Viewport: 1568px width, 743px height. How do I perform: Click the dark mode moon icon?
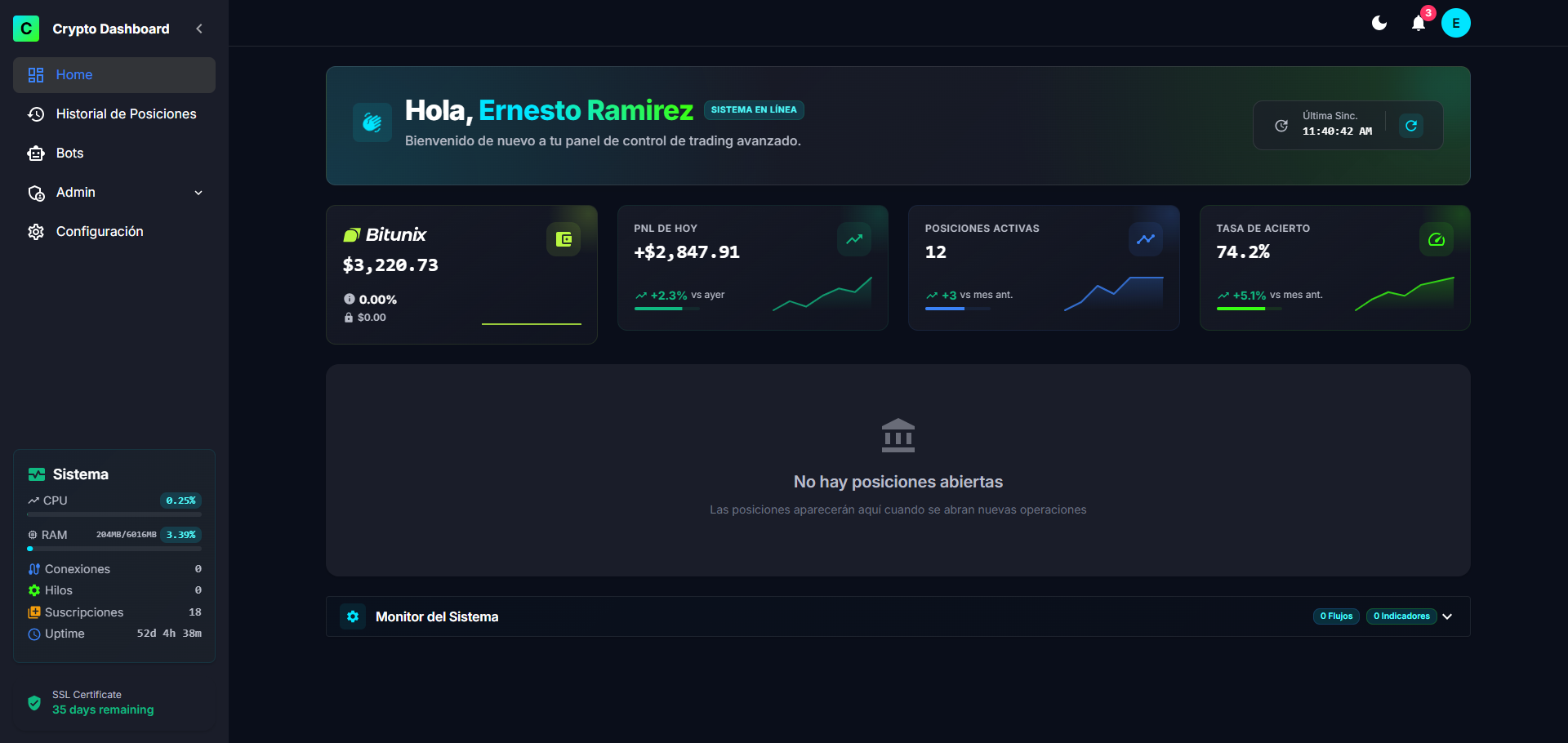(1379, 24)
